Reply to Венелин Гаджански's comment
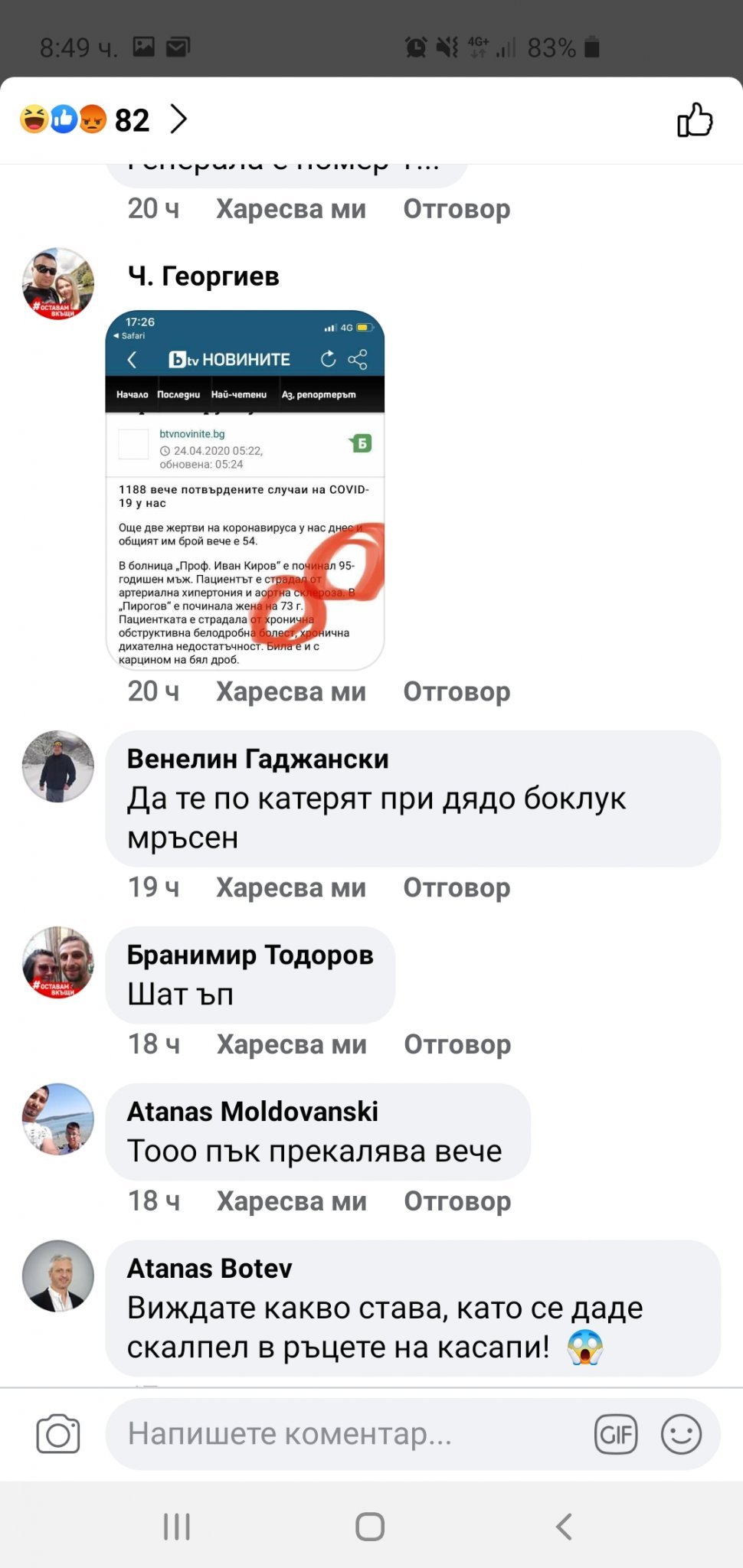This screenshot has width=743, height=1568. click(457, 887)
